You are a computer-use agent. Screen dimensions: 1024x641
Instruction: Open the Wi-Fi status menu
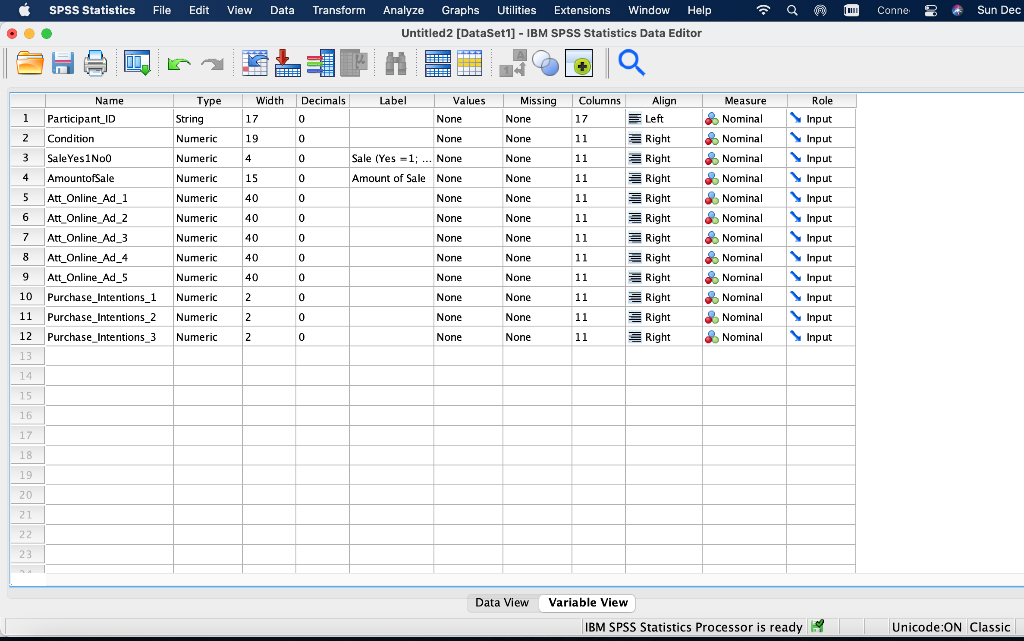click(763, 10)
